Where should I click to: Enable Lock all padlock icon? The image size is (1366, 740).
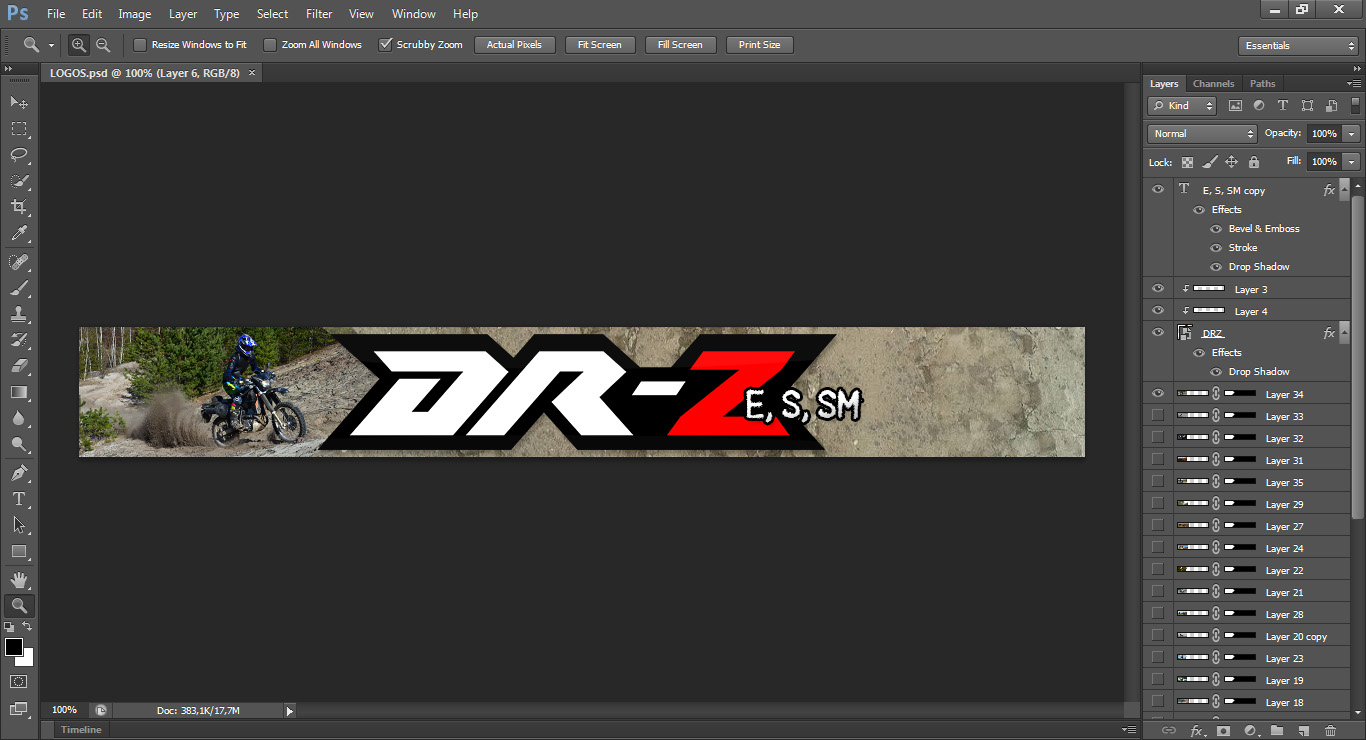pos(1254,162)
